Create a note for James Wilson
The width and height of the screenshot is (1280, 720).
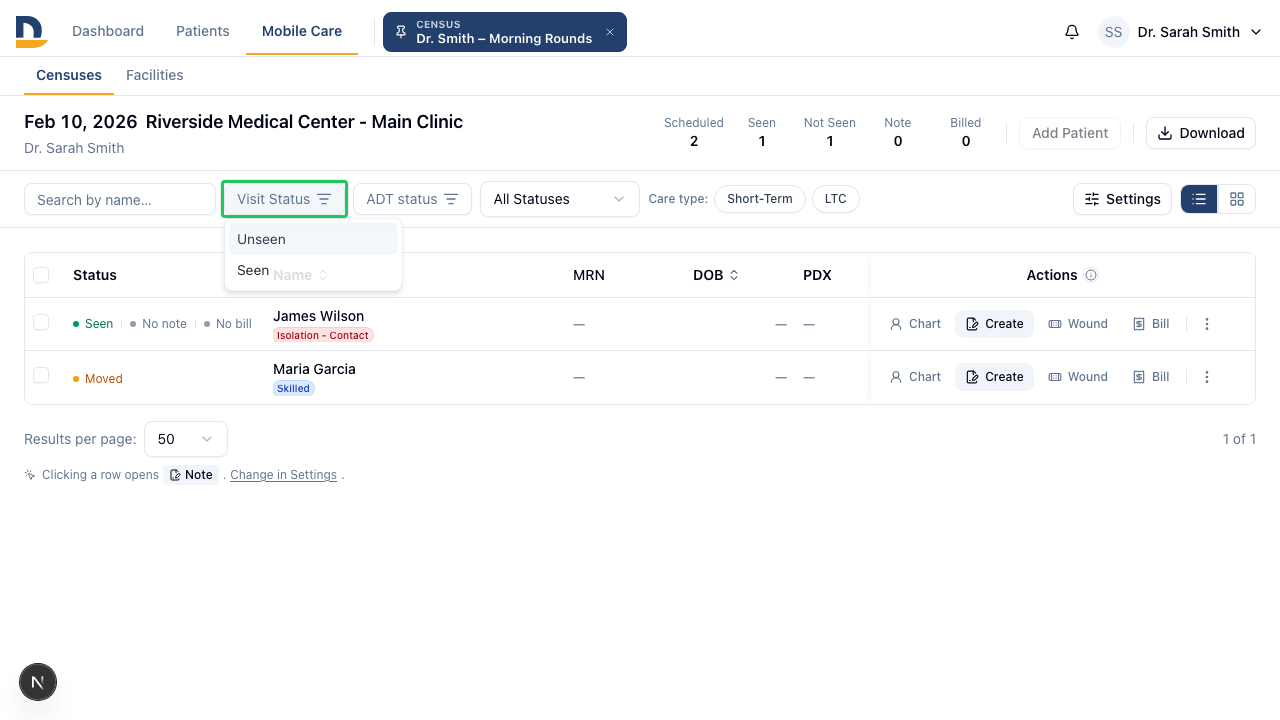[994, 324]
